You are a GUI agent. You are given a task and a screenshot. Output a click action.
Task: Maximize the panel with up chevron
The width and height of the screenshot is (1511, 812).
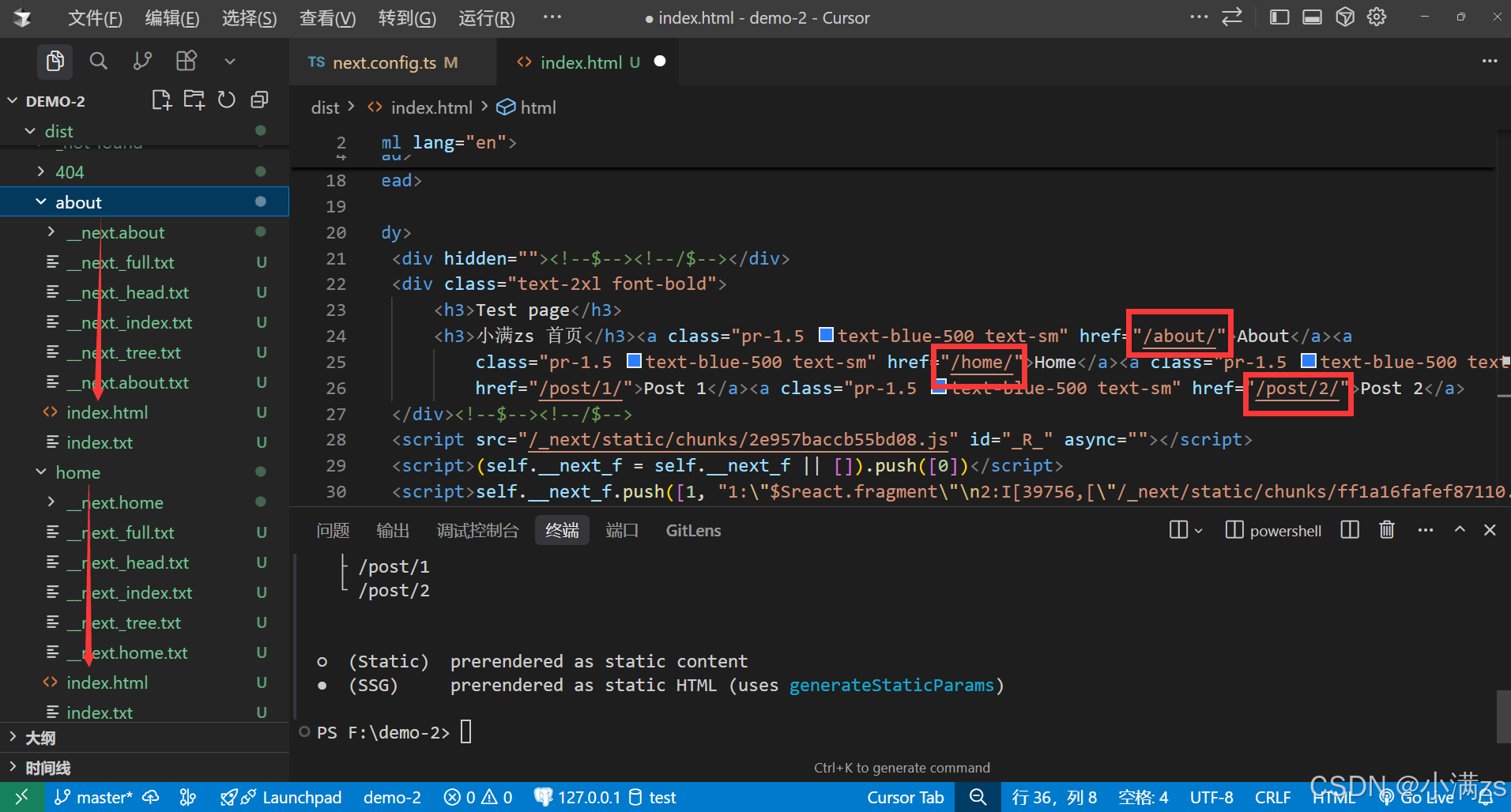click(x=1460, y=530)
